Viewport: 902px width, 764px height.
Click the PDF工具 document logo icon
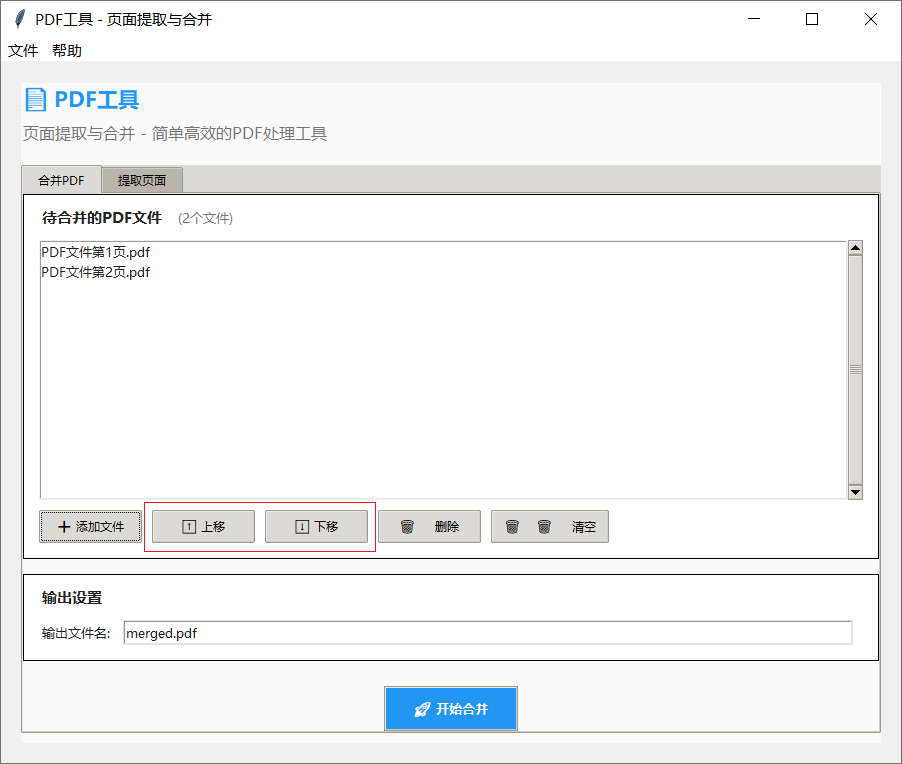click(37, 99)
